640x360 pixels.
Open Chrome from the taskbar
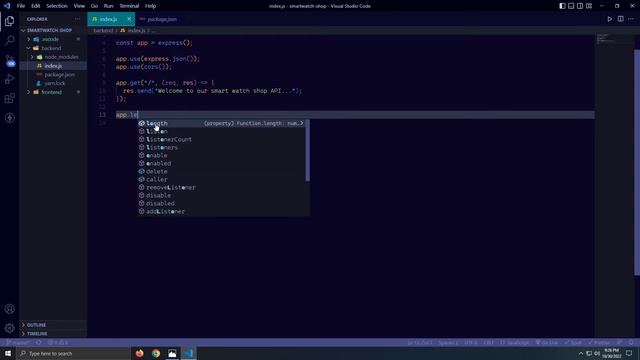(x=156, y=353)
